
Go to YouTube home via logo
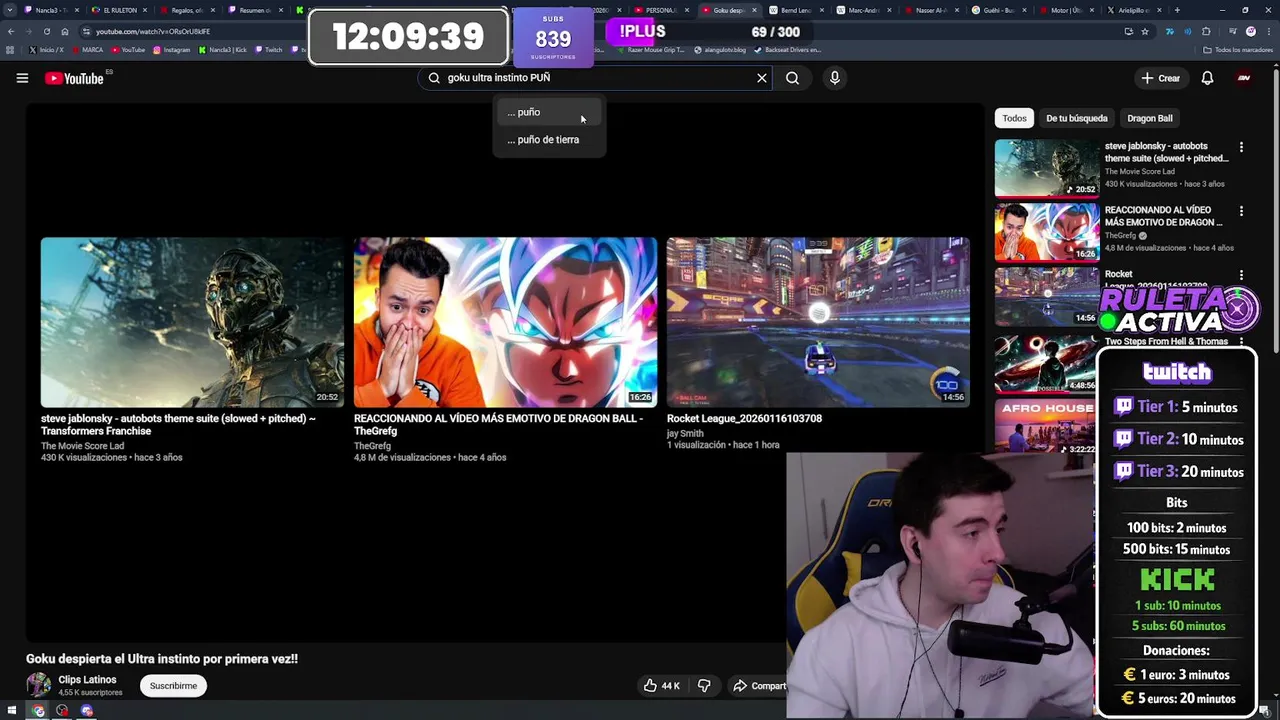74,78
